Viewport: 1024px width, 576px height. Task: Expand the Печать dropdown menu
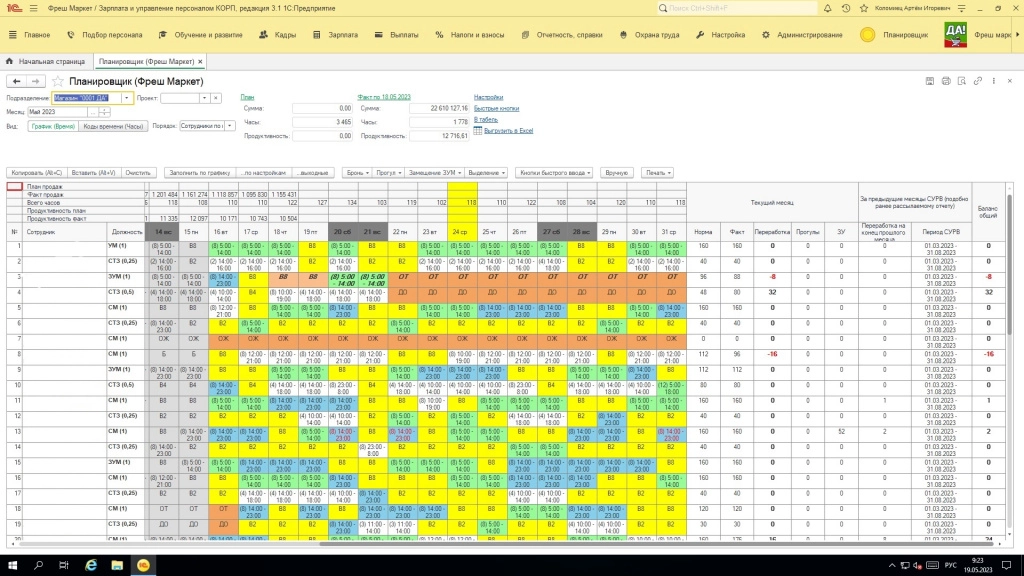(656, 173)
